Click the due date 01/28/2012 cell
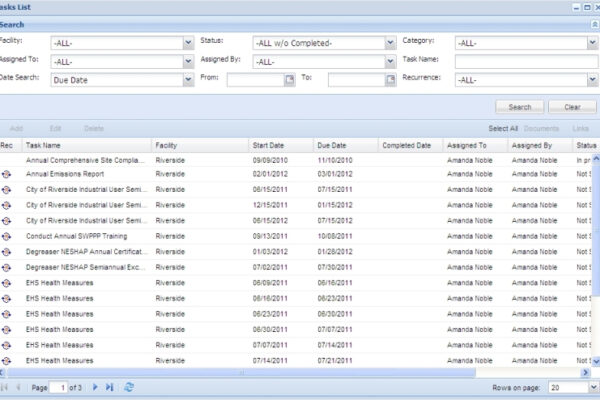Viewport: 600px width, 400px height. [335, 252]
